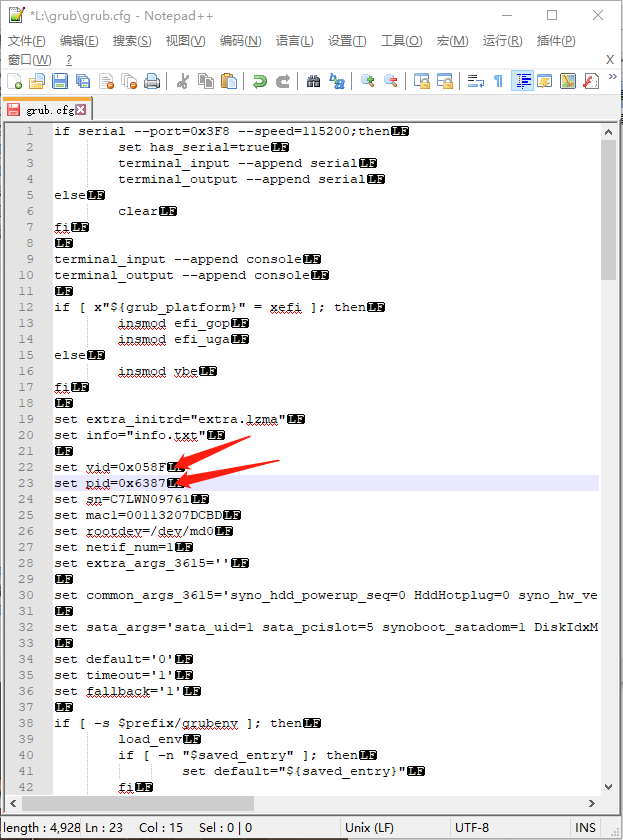Click the vertical scrollbar up arrow
The width and height of the screenshot is (623, 840).
click(x=608, y=132)
